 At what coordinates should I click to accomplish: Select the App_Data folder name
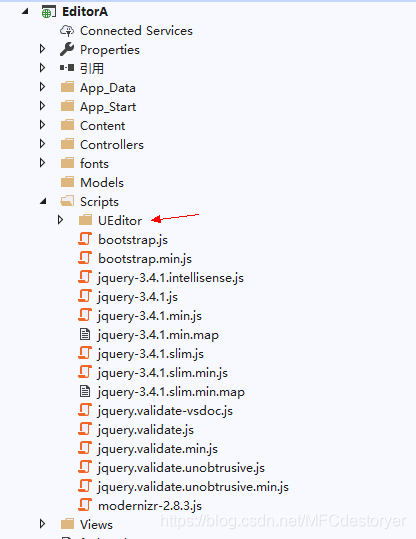pyautogui.click(x=108, y=88)
